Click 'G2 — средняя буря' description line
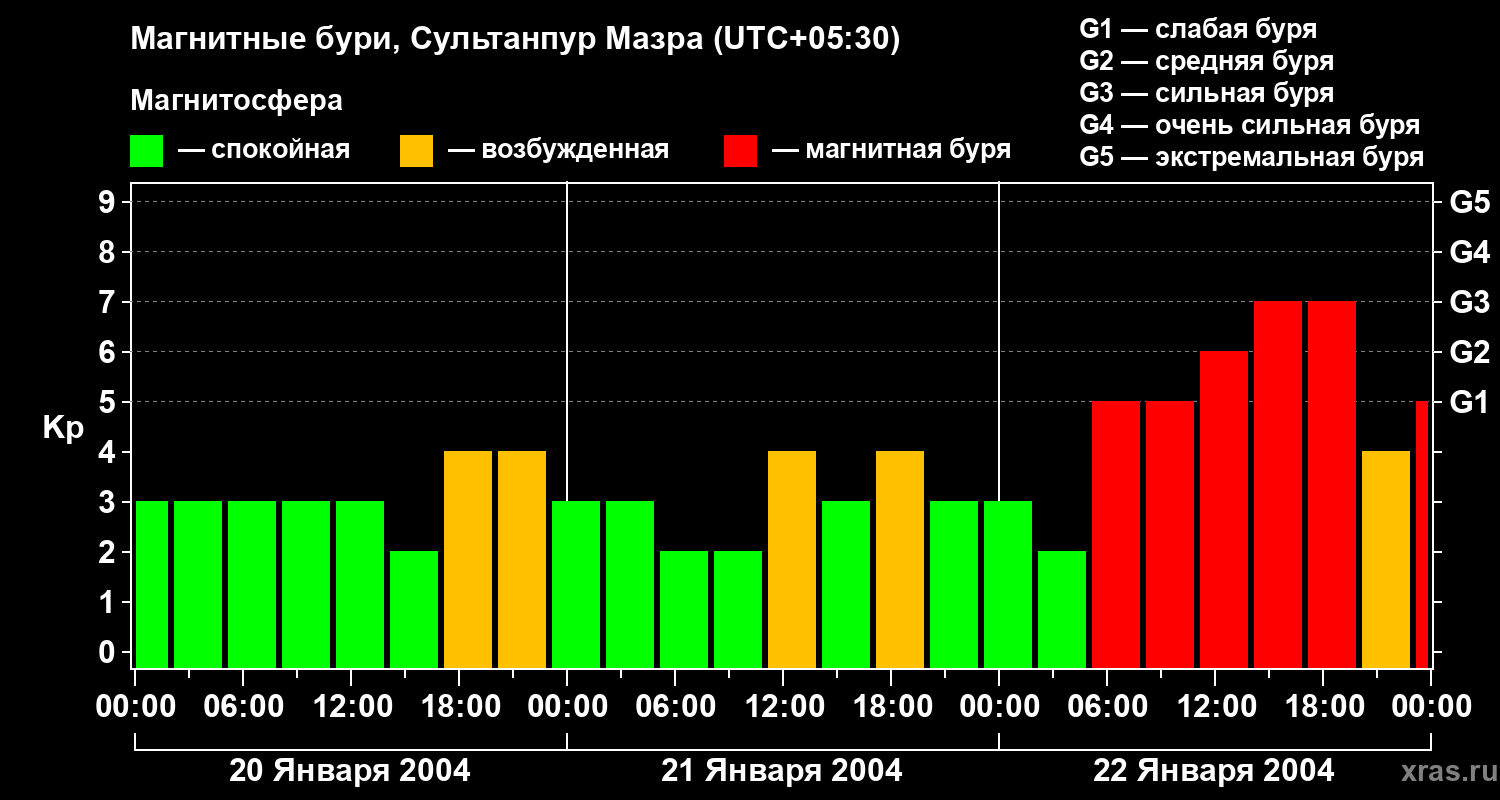 click(1206, 61)
